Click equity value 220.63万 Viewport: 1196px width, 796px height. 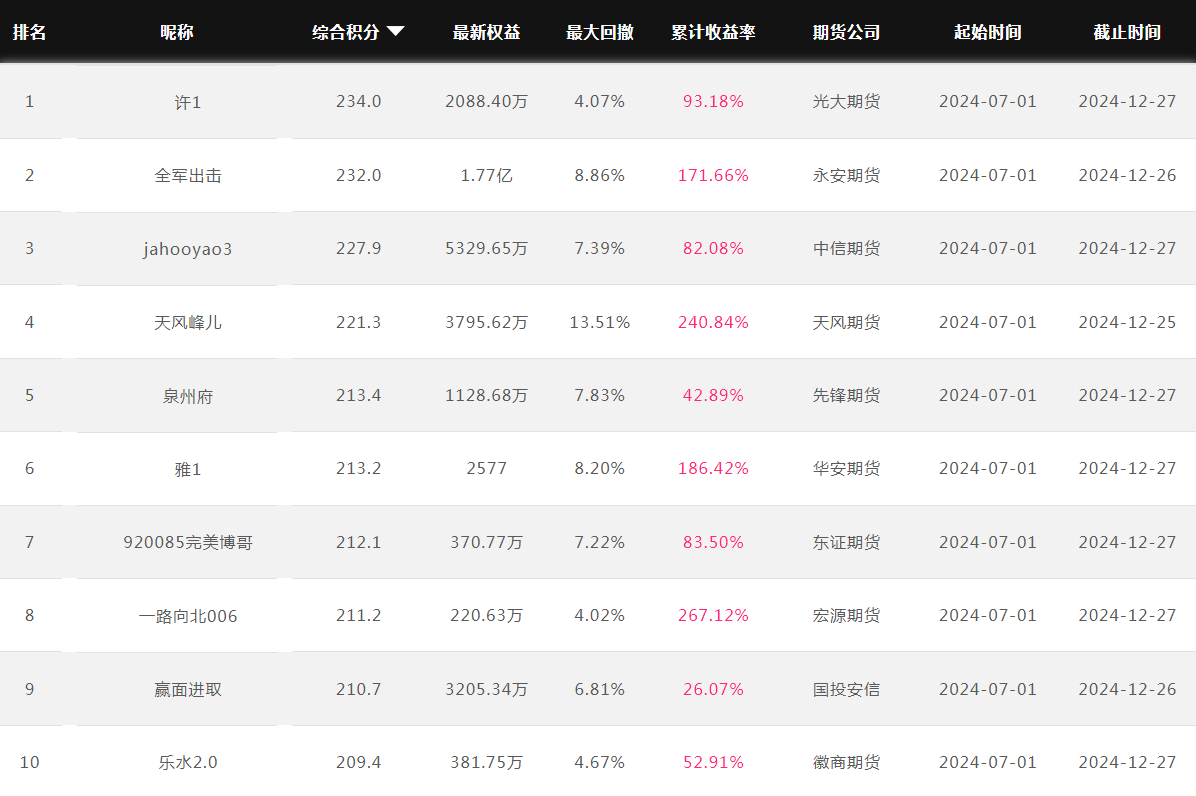click(487, 615)
